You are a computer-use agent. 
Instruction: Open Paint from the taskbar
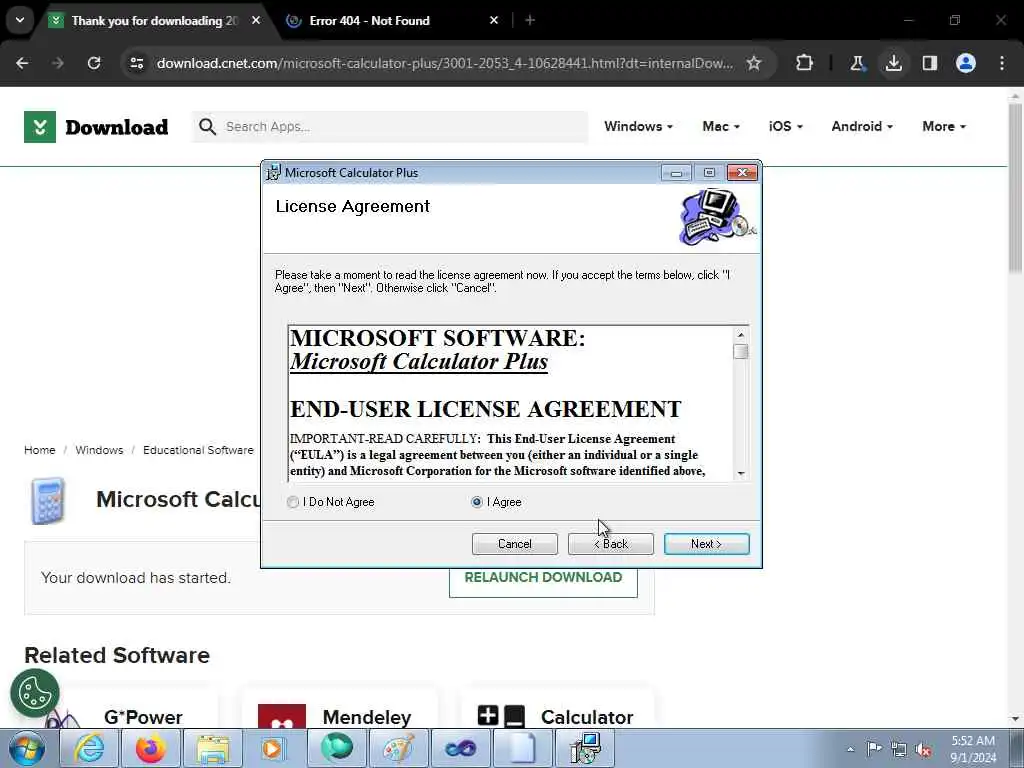398,748
